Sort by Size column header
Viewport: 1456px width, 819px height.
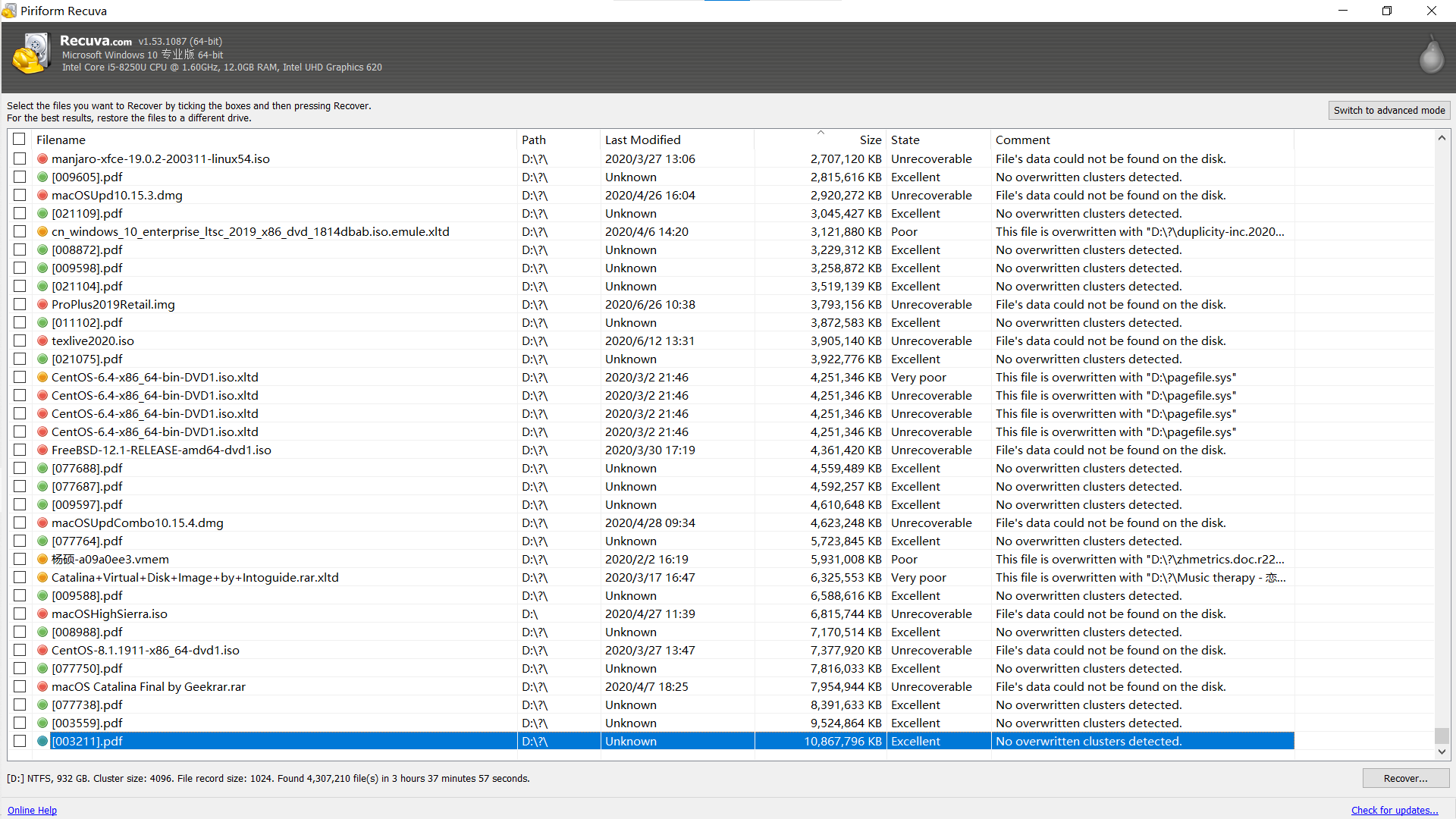coord(821,140)
